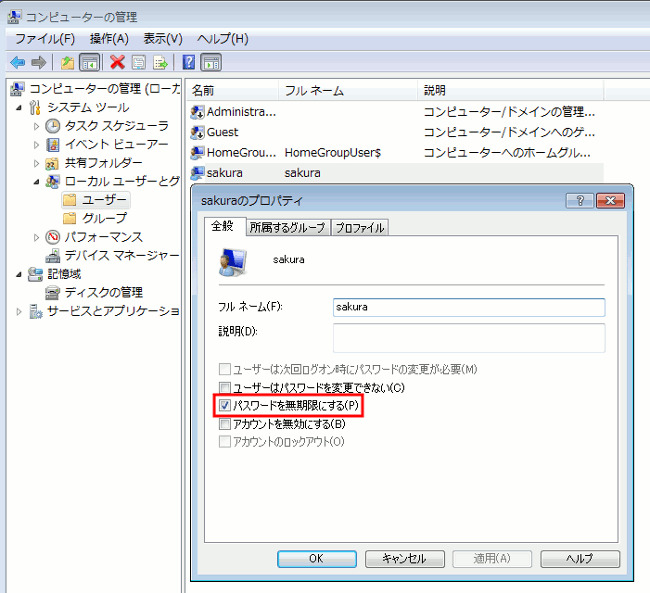Click the blue question mark Help toolbar icon
The width and height of the screenshot is (650, 593).
188,62
